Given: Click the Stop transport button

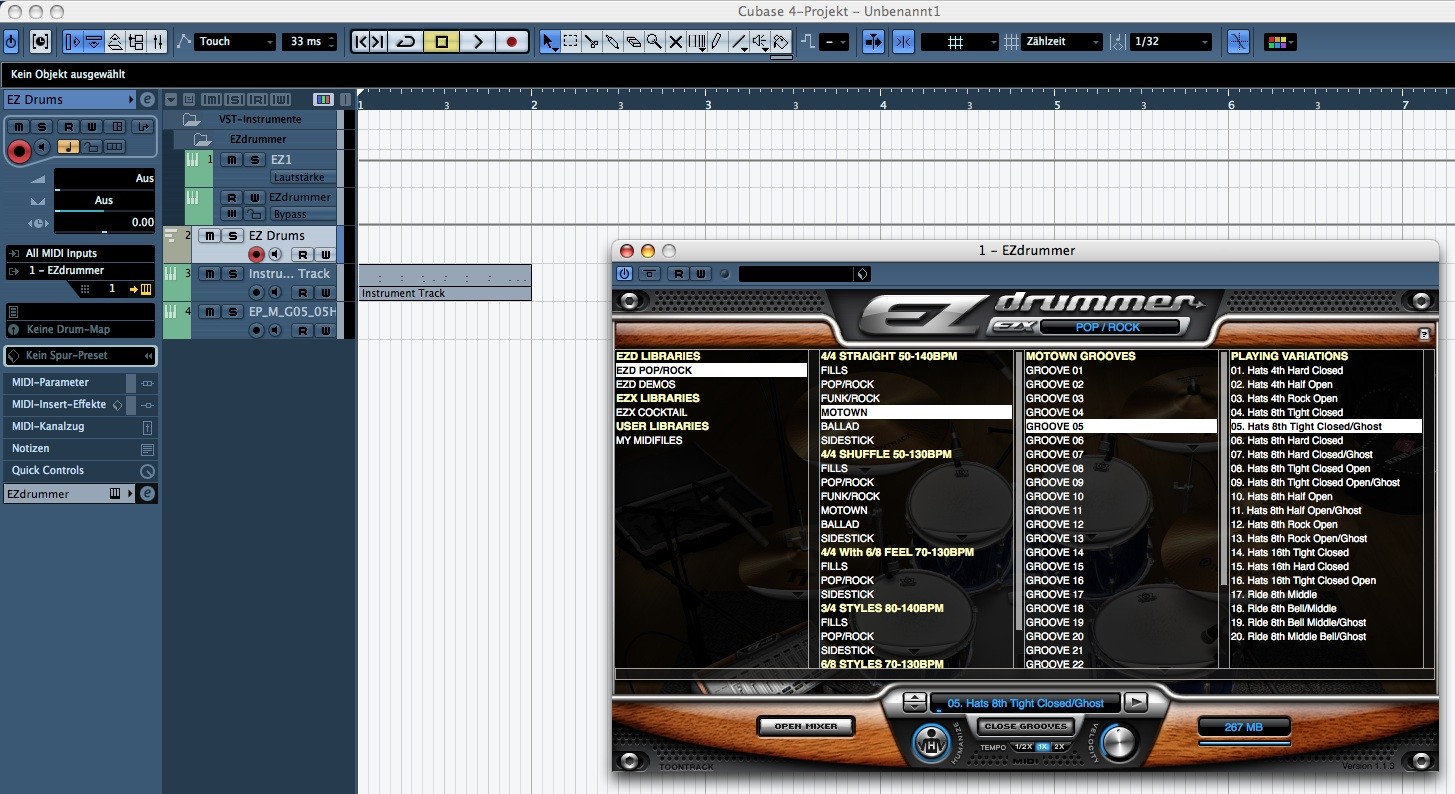Looking at the screenshot, I should click(x=442, y=42).
